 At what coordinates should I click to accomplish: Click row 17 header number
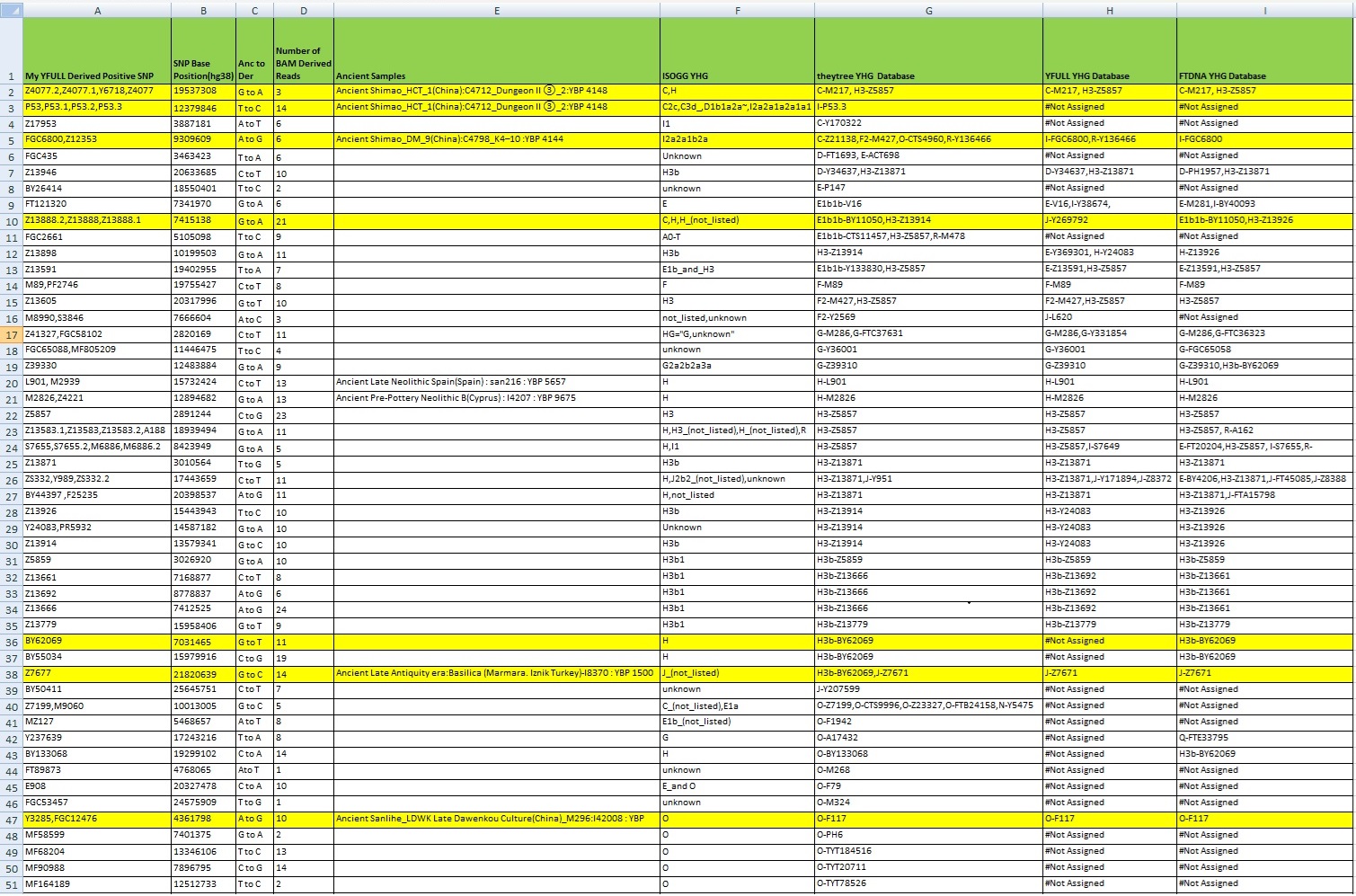click(x=11, y=334)
